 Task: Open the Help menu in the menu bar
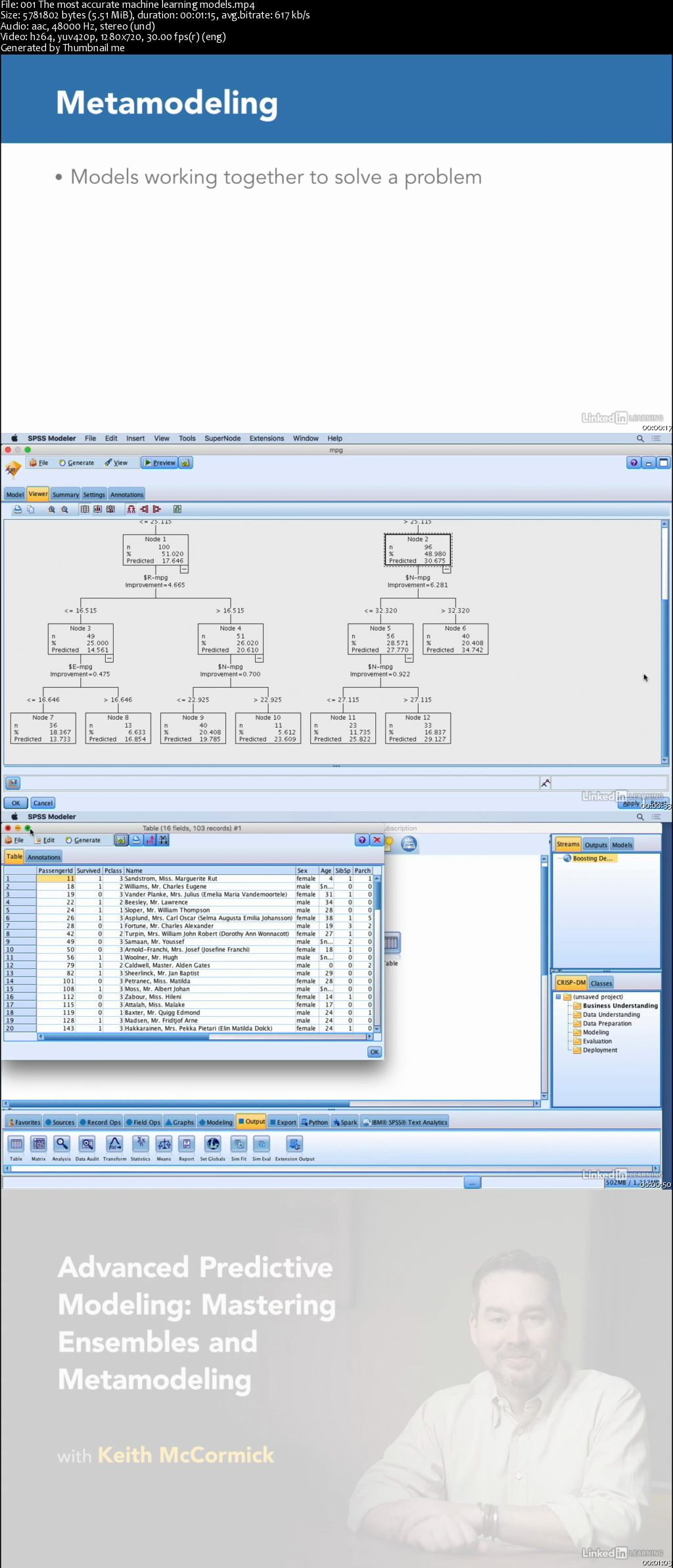pos(335,438)
